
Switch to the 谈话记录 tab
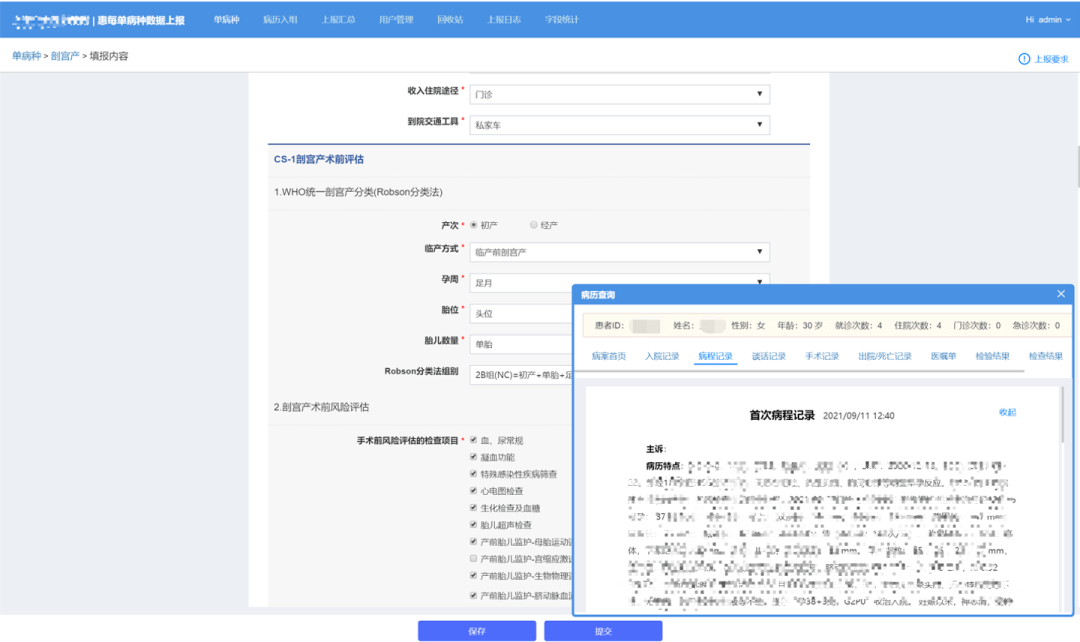click(769, 356)
